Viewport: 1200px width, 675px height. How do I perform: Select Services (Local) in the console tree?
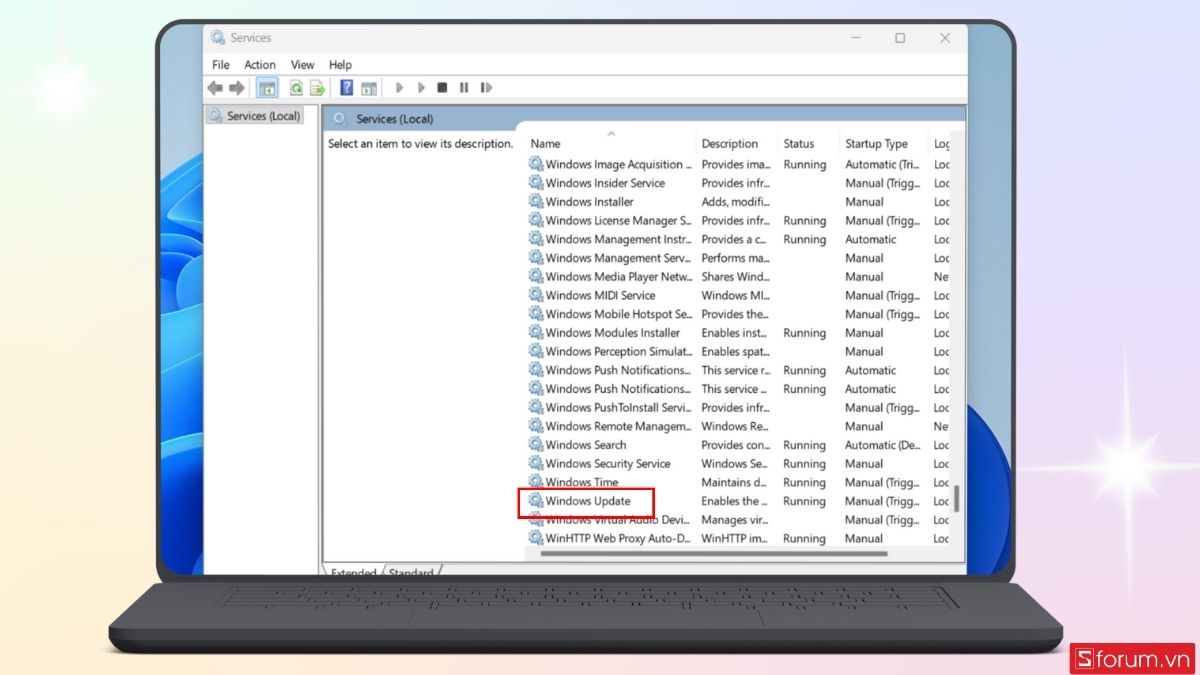[x=263, y=116]
